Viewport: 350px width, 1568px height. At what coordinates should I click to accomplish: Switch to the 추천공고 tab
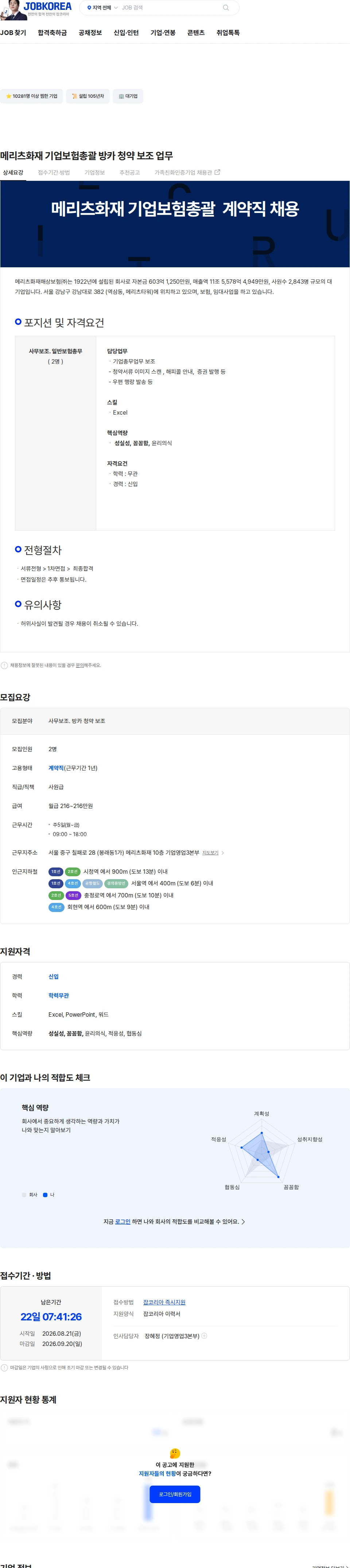(130, 173)
